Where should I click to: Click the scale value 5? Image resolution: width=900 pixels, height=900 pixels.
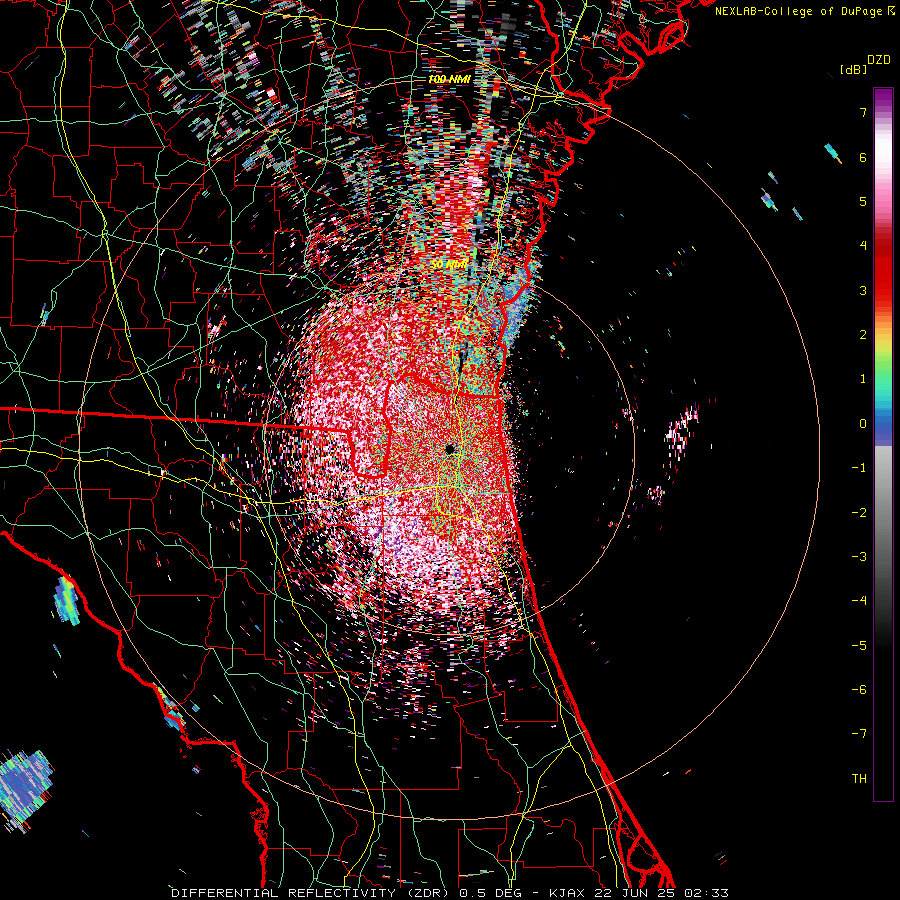click(863, 201)
